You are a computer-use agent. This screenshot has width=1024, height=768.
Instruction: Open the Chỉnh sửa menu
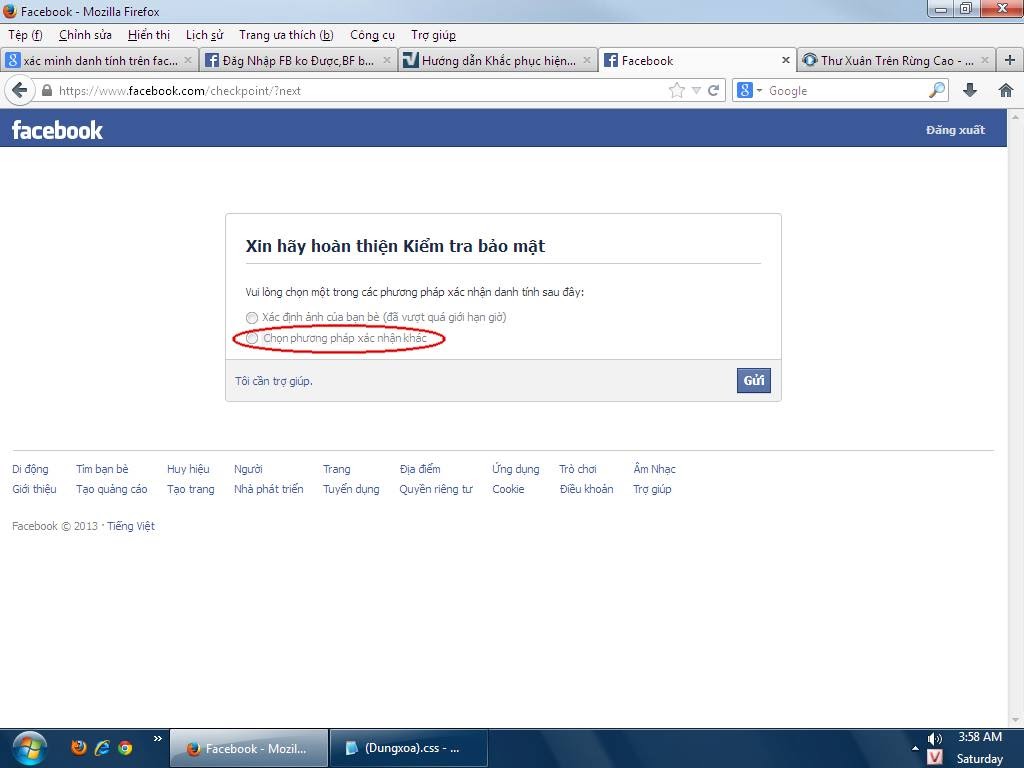85,35
